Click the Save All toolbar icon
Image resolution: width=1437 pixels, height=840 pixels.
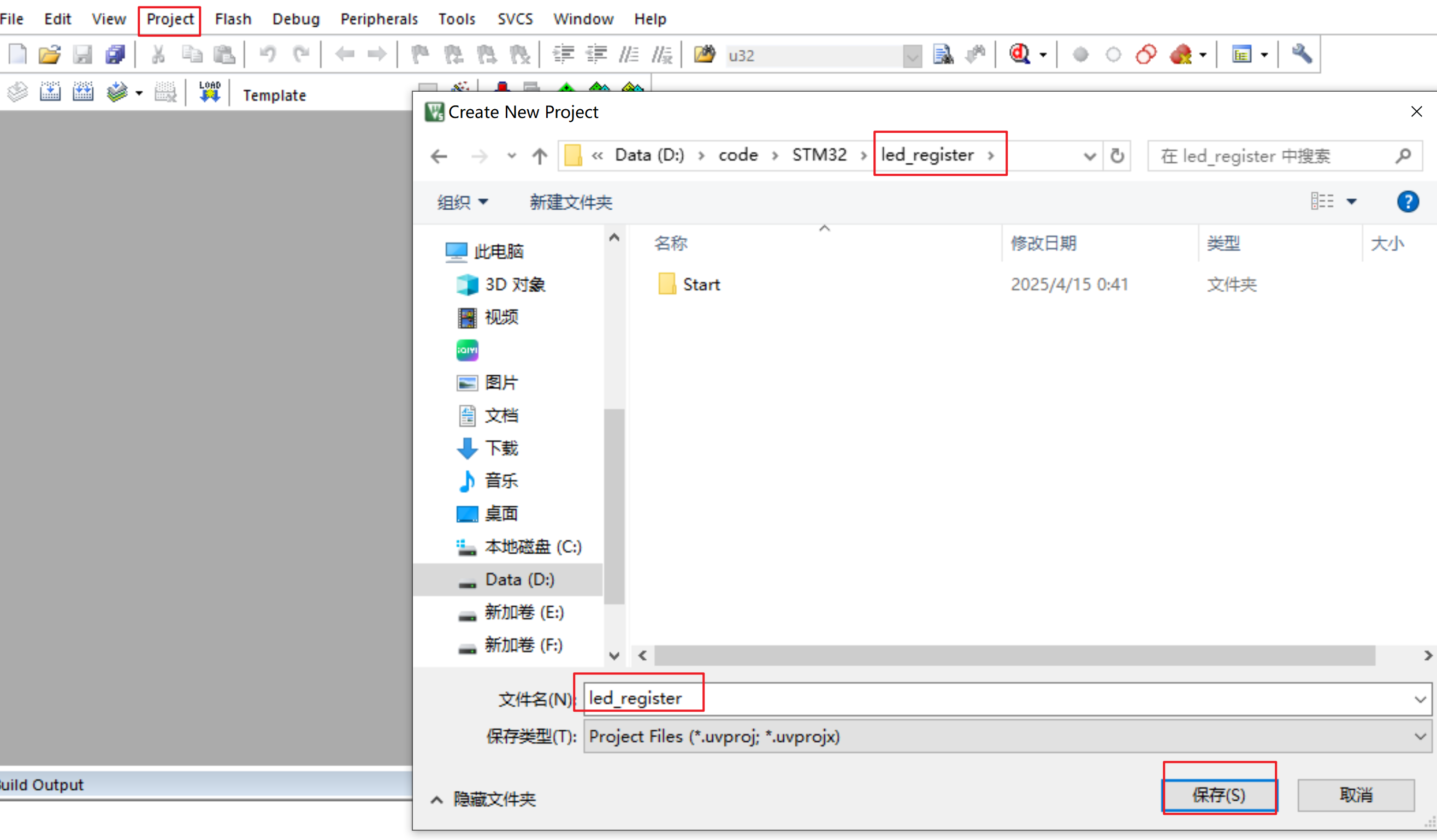pos(115,55)
